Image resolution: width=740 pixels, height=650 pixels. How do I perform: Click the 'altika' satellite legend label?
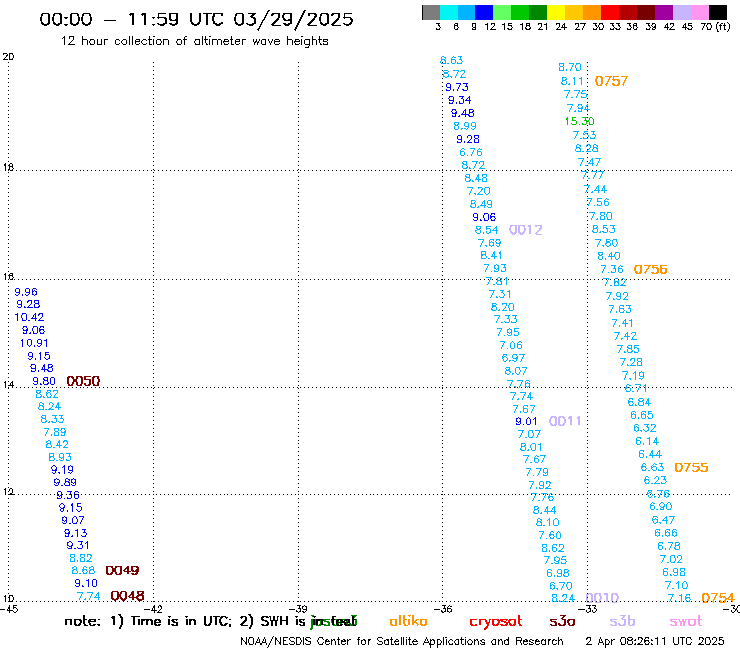[408, 621]
